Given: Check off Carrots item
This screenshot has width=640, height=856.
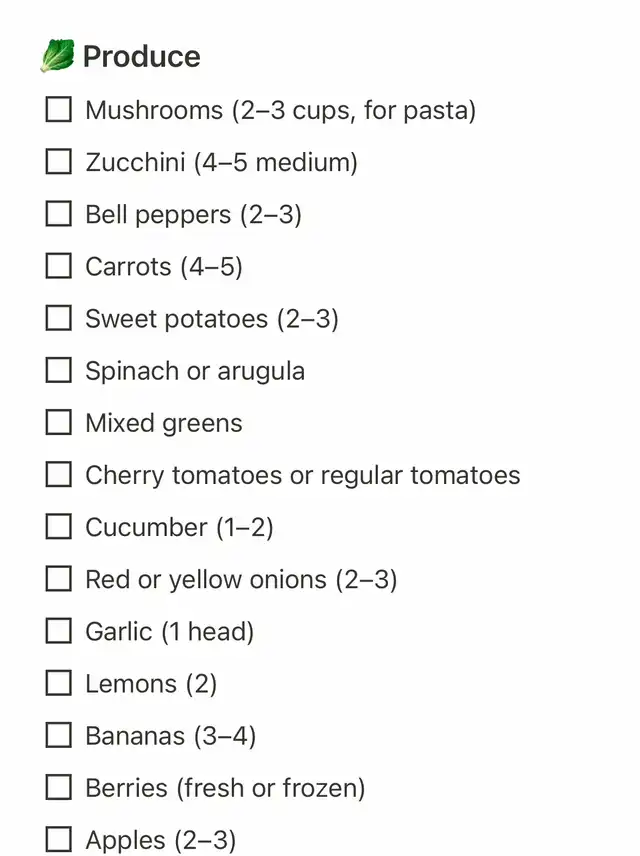Looking at the screenshot, I should pyautogui.click(x=59, y=266).
